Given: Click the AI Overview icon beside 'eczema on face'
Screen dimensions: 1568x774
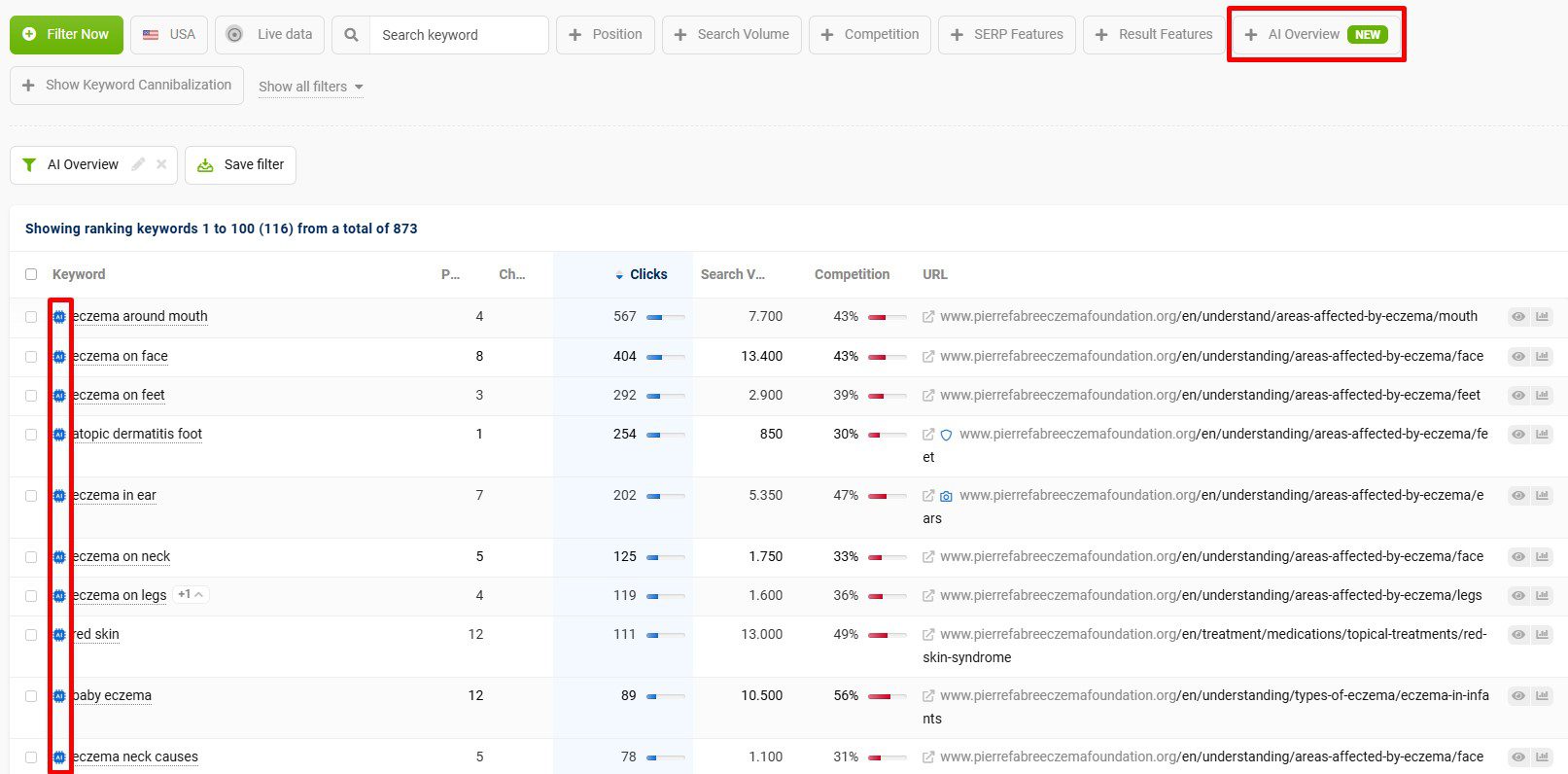Looking at the screenshot, I should pos(59,357).
